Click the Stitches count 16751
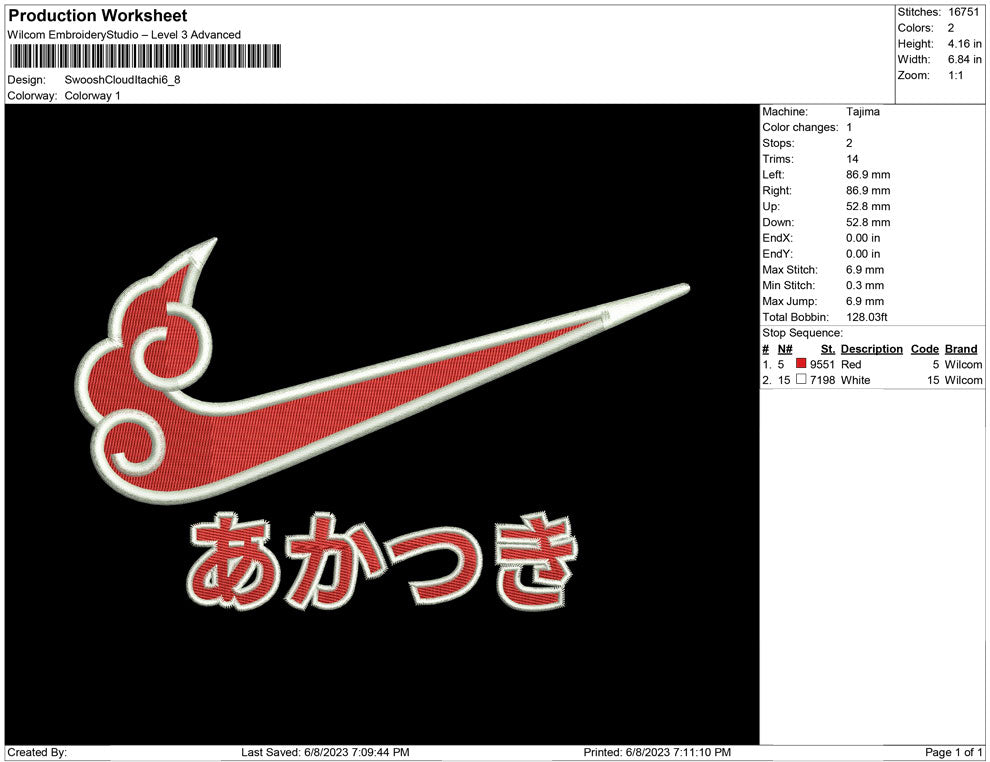This screenshot has height=762, width=990. (965, 12)
